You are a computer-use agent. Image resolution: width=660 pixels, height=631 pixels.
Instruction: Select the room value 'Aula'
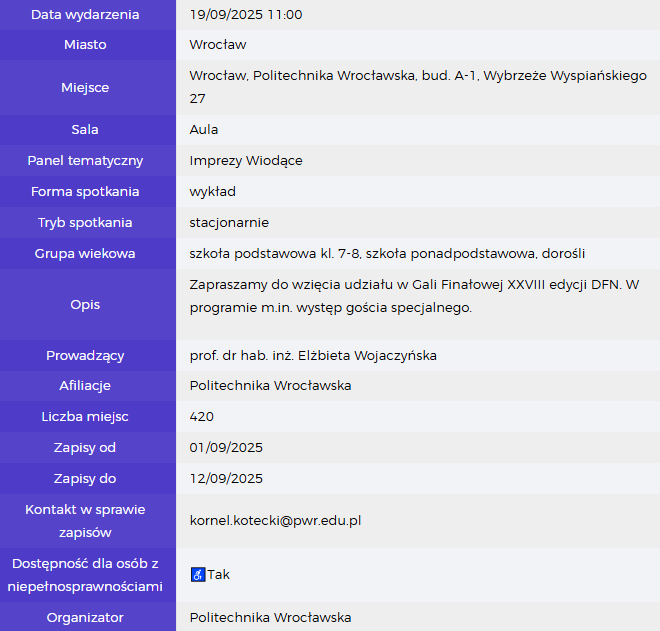204,130
